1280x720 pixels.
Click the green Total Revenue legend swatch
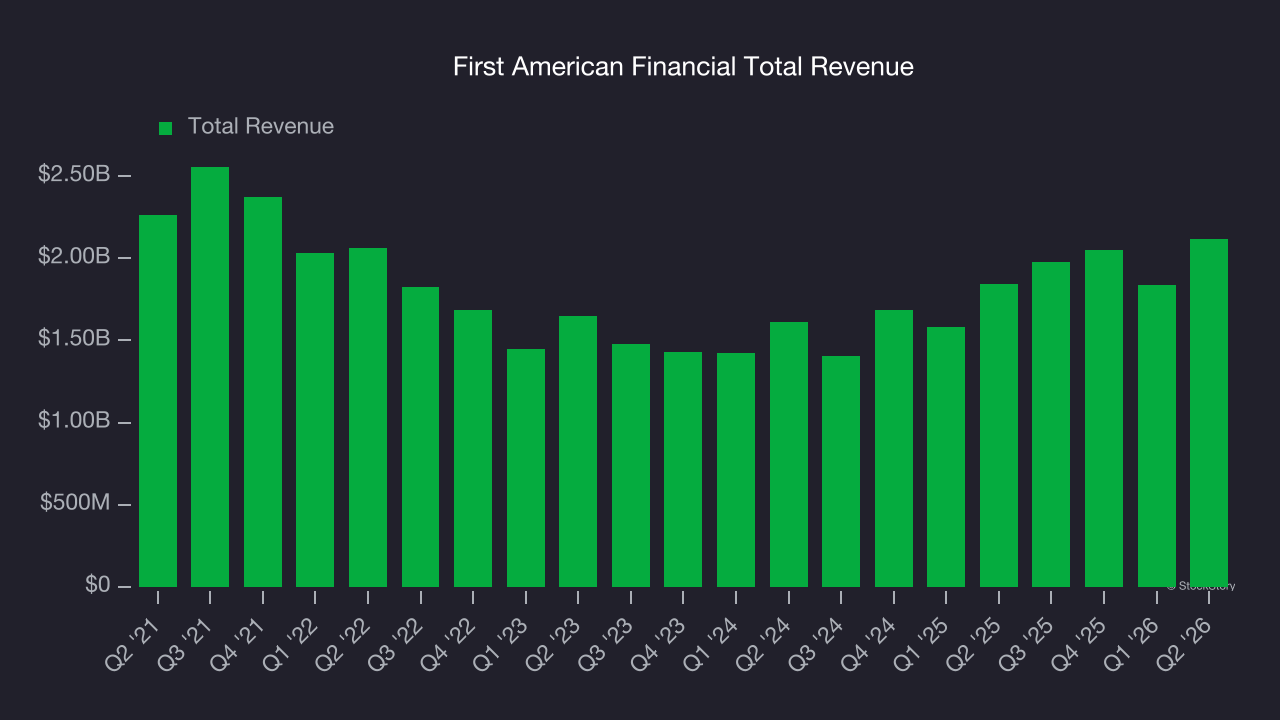coord(166,128)
